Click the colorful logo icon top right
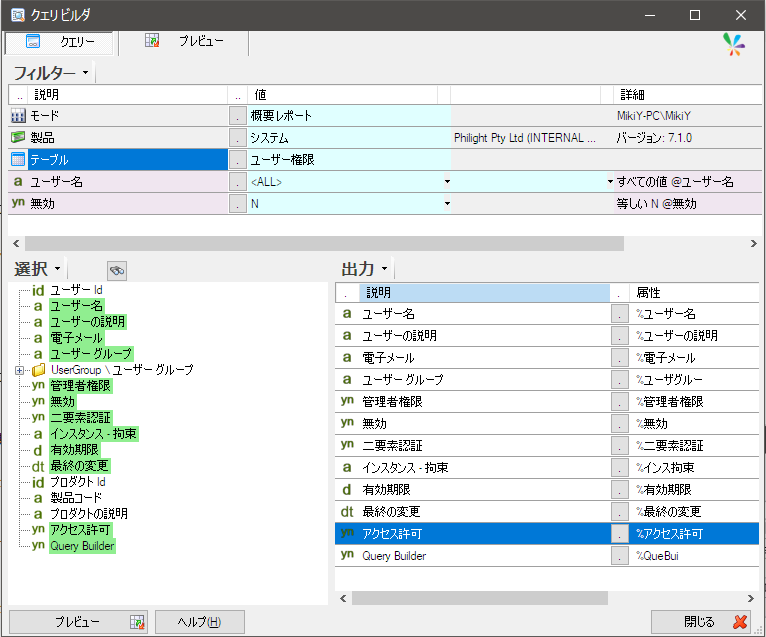The image size is (766, 637). click(734, 44)
